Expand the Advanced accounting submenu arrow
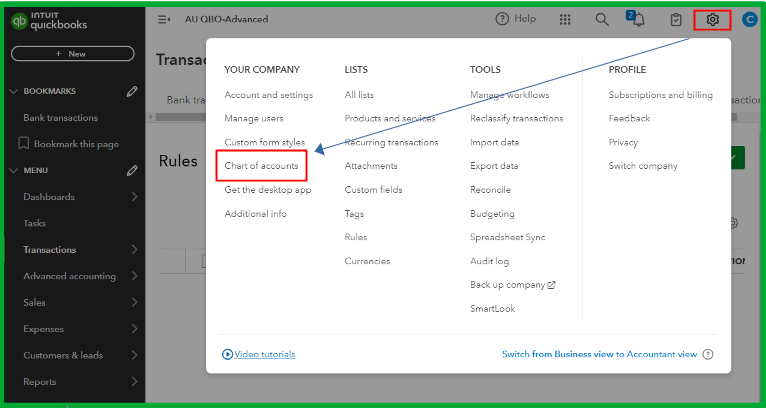The width and height of the screenshot is (766, 408). pyautogui.click(x=134, y=276)
